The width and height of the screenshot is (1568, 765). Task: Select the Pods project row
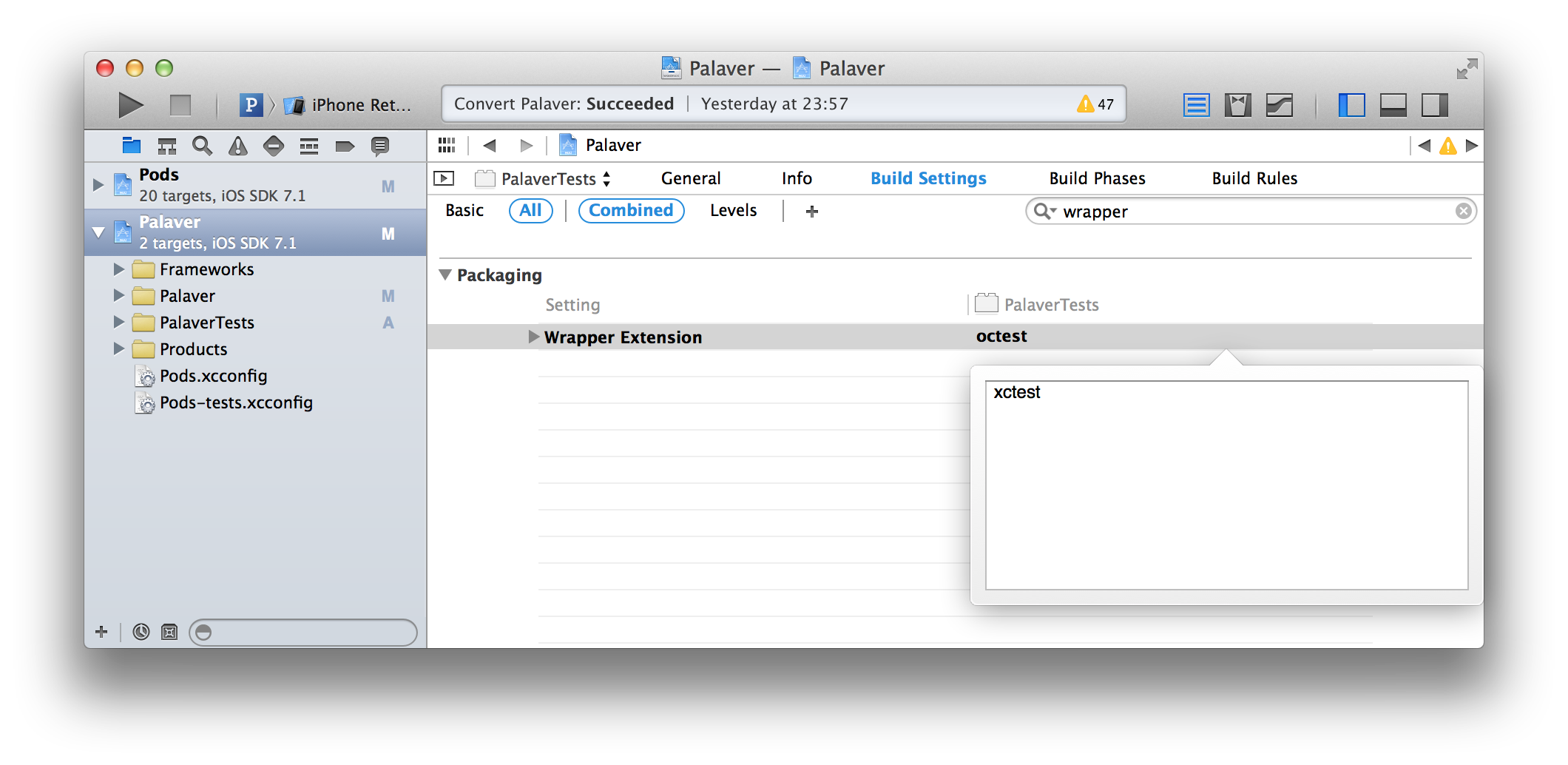(x=255, y=185)
